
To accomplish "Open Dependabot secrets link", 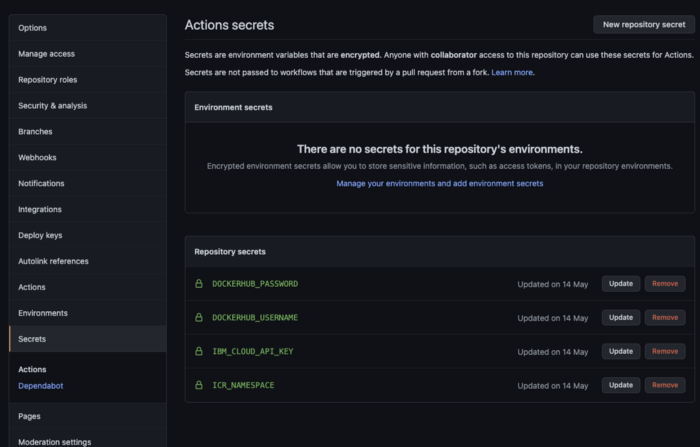I will (41, 386).
